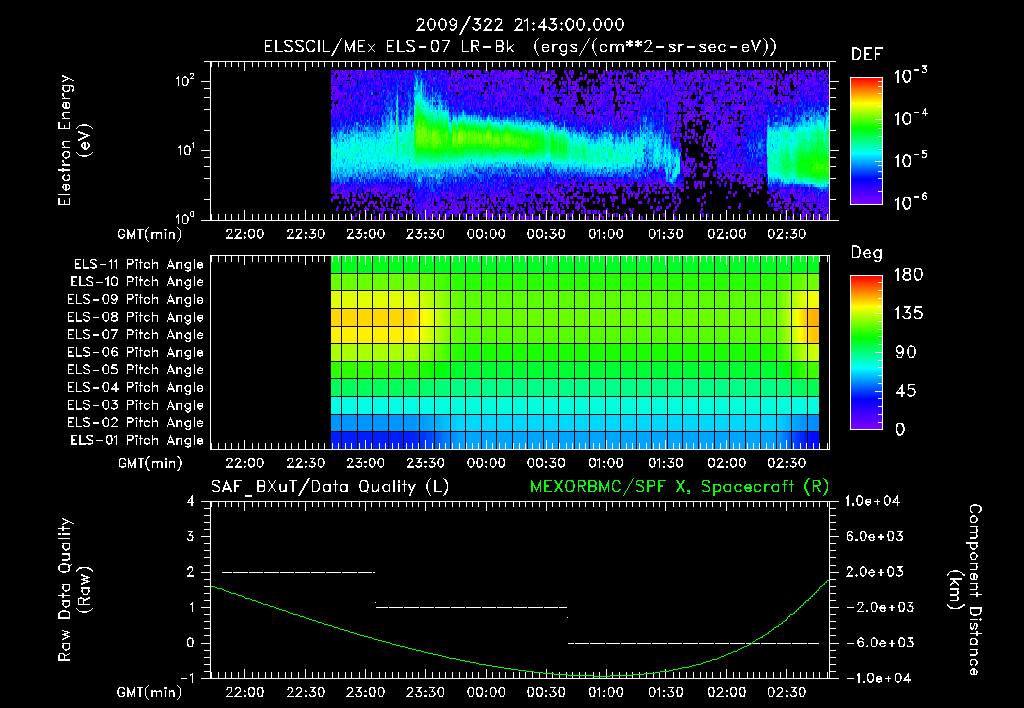Click the 10^-3 tick on DEF color bar
Screen dimensions: 1024x708
click(x=910, y=76)
